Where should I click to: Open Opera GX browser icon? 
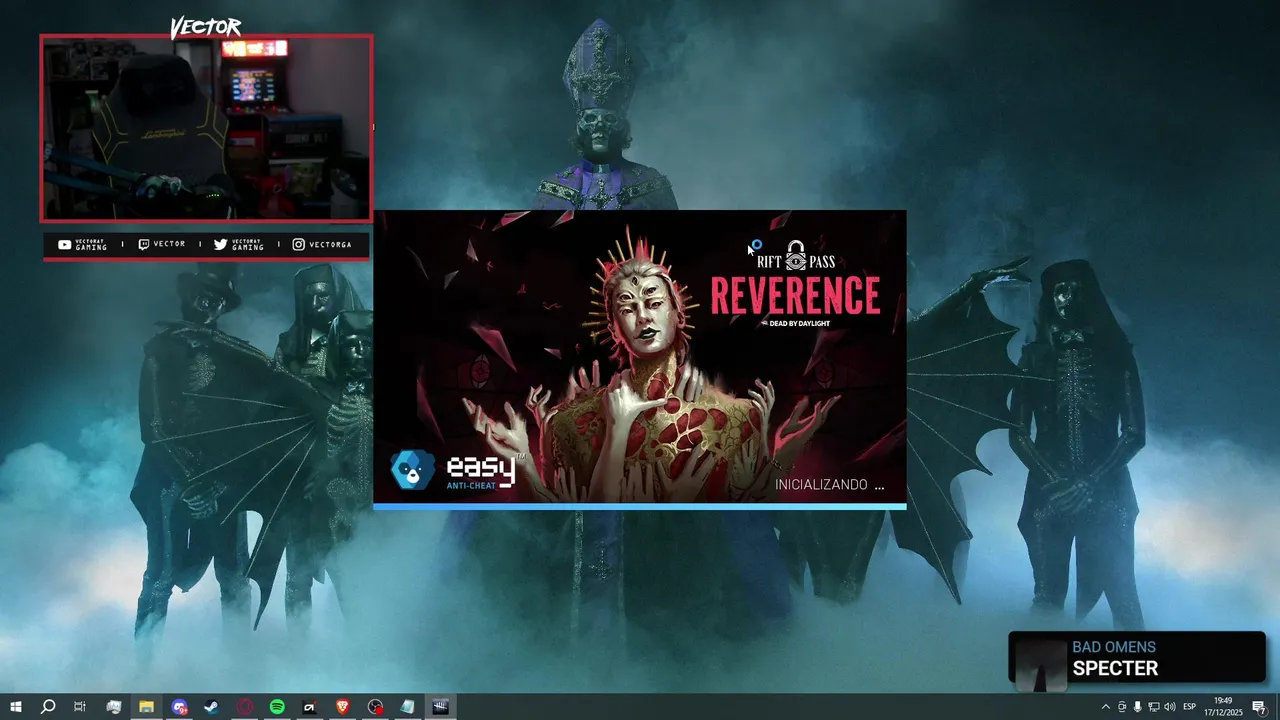(x=245, y=707)
